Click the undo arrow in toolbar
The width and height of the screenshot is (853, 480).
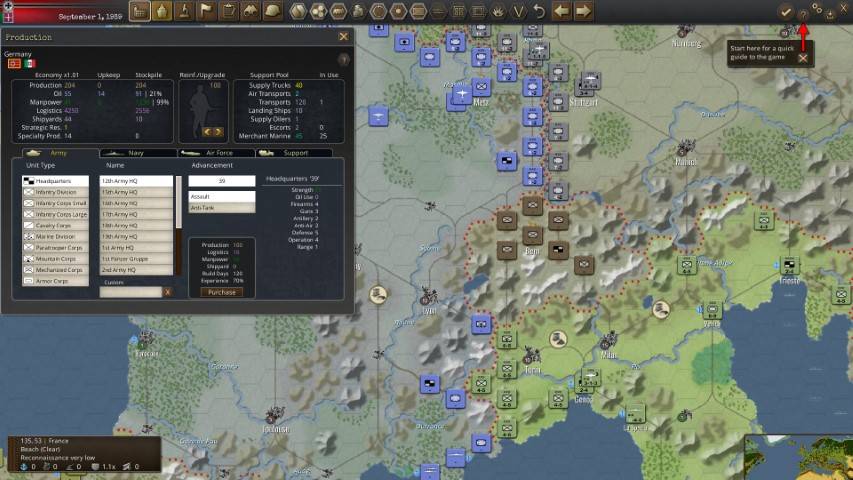pyautogui.click(x=539, y=11)
